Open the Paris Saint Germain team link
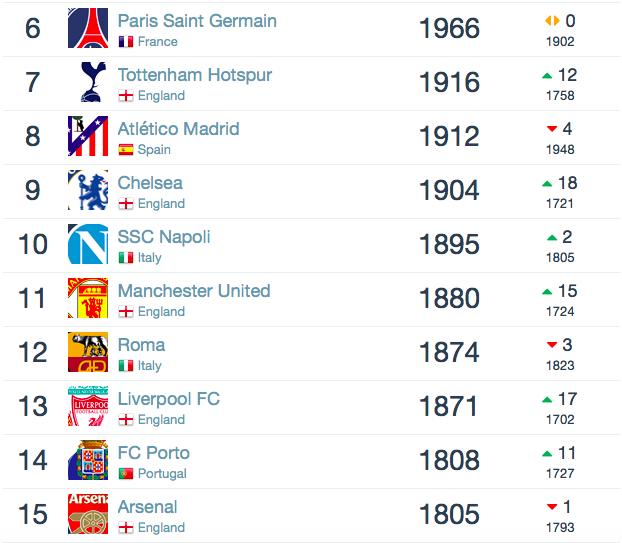The width and height of the screenshot is (622, 543). click(197, 21)
